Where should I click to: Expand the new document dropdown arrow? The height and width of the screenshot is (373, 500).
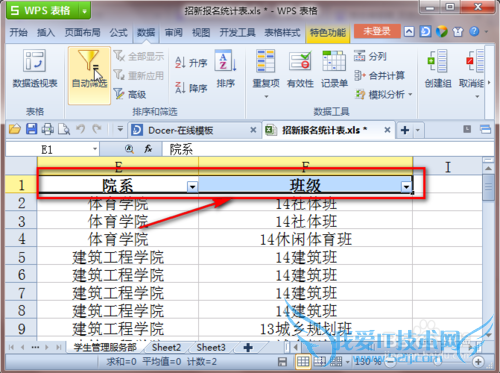pyautogui.click(x=418, y=130)
